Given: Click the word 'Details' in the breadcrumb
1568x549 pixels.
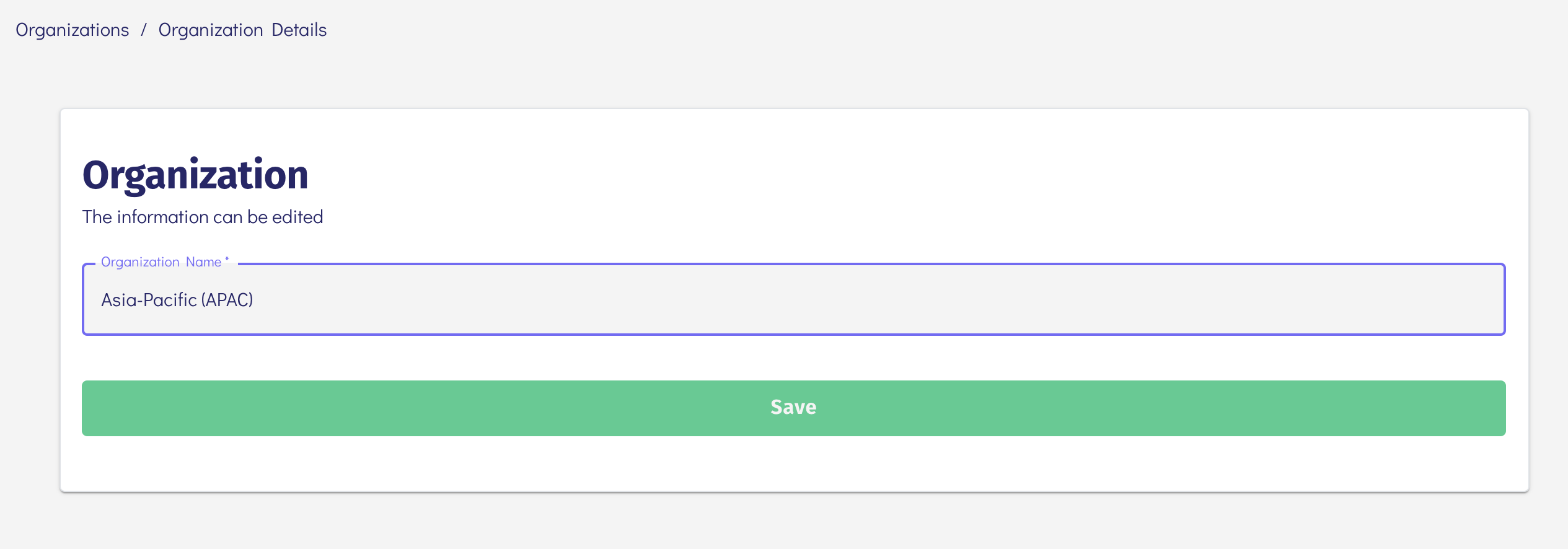Looking at the screenshot, I should click(x=299, y=30).
